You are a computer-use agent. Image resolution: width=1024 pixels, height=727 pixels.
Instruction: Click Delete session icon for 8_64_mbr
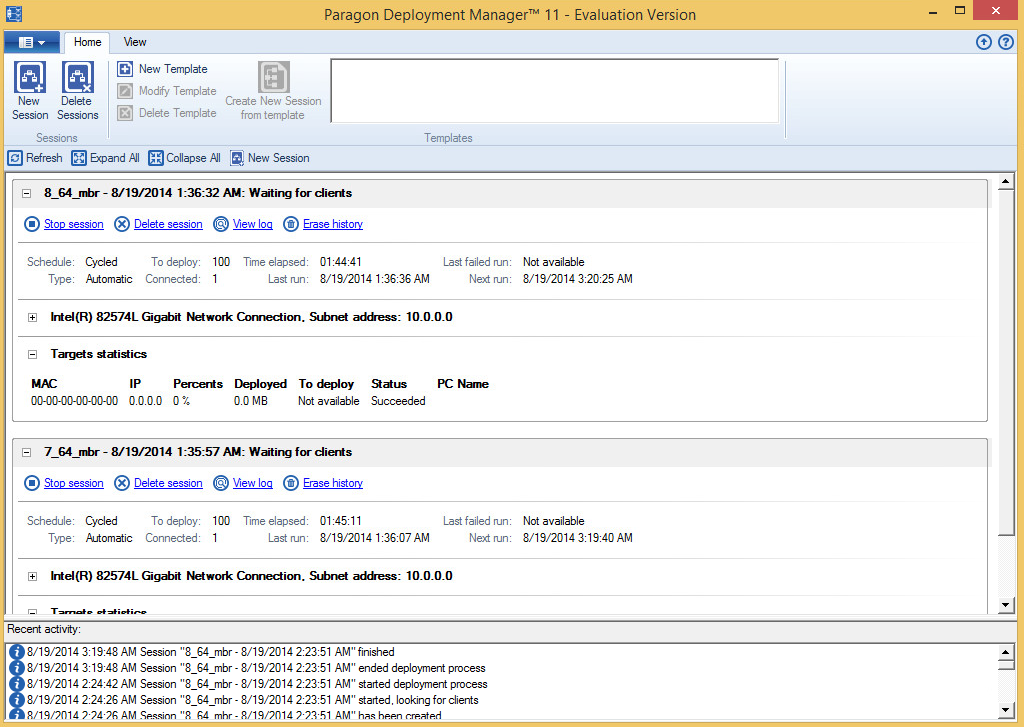pos(122,224)
